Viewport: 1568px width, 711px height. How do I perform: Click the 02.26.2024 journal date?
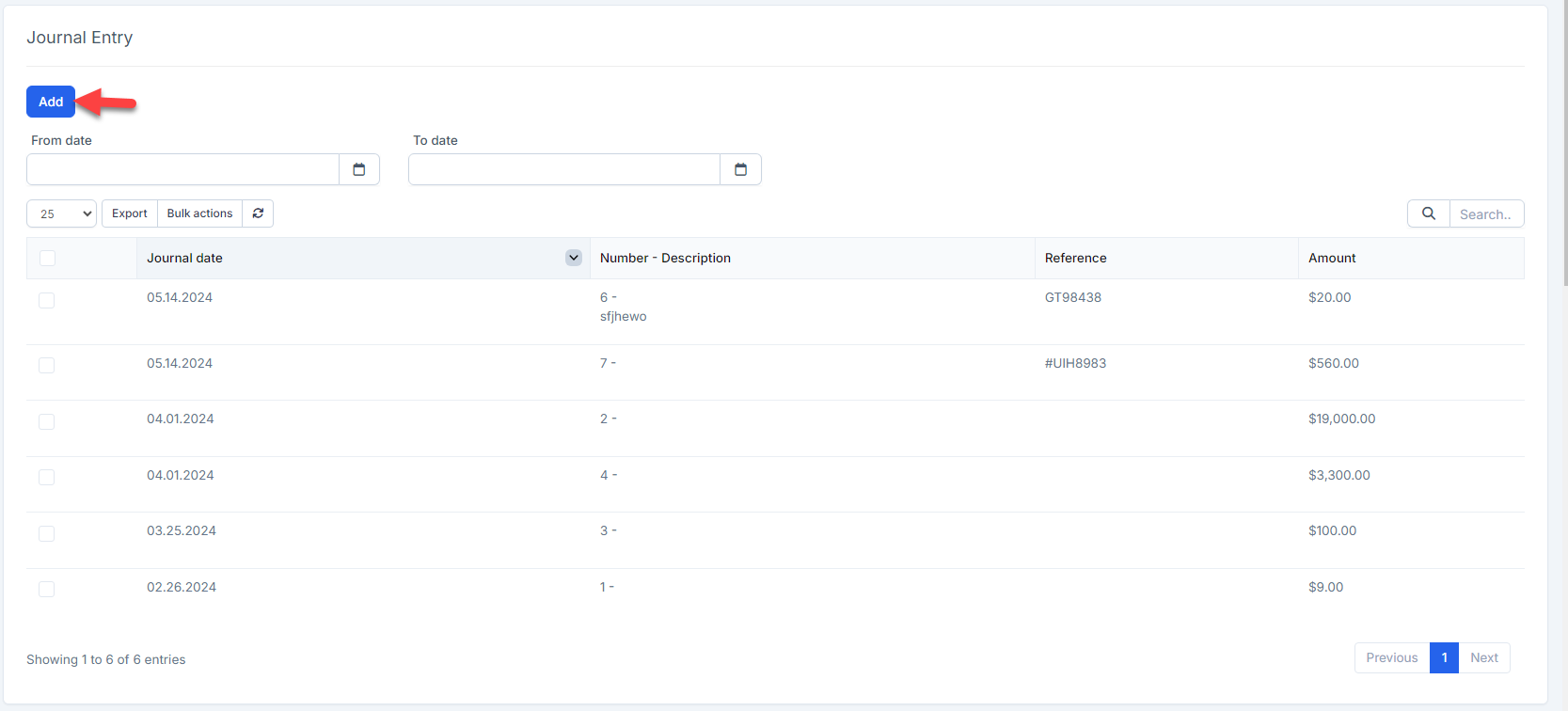coord(182,587)
